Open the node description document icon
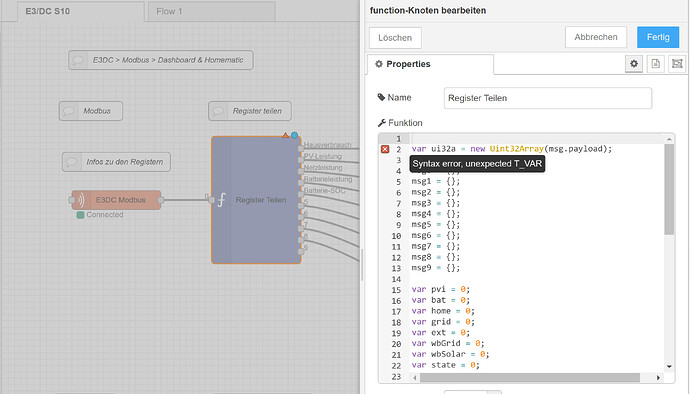Screen dimensions: 690x394 click(656, 64)
